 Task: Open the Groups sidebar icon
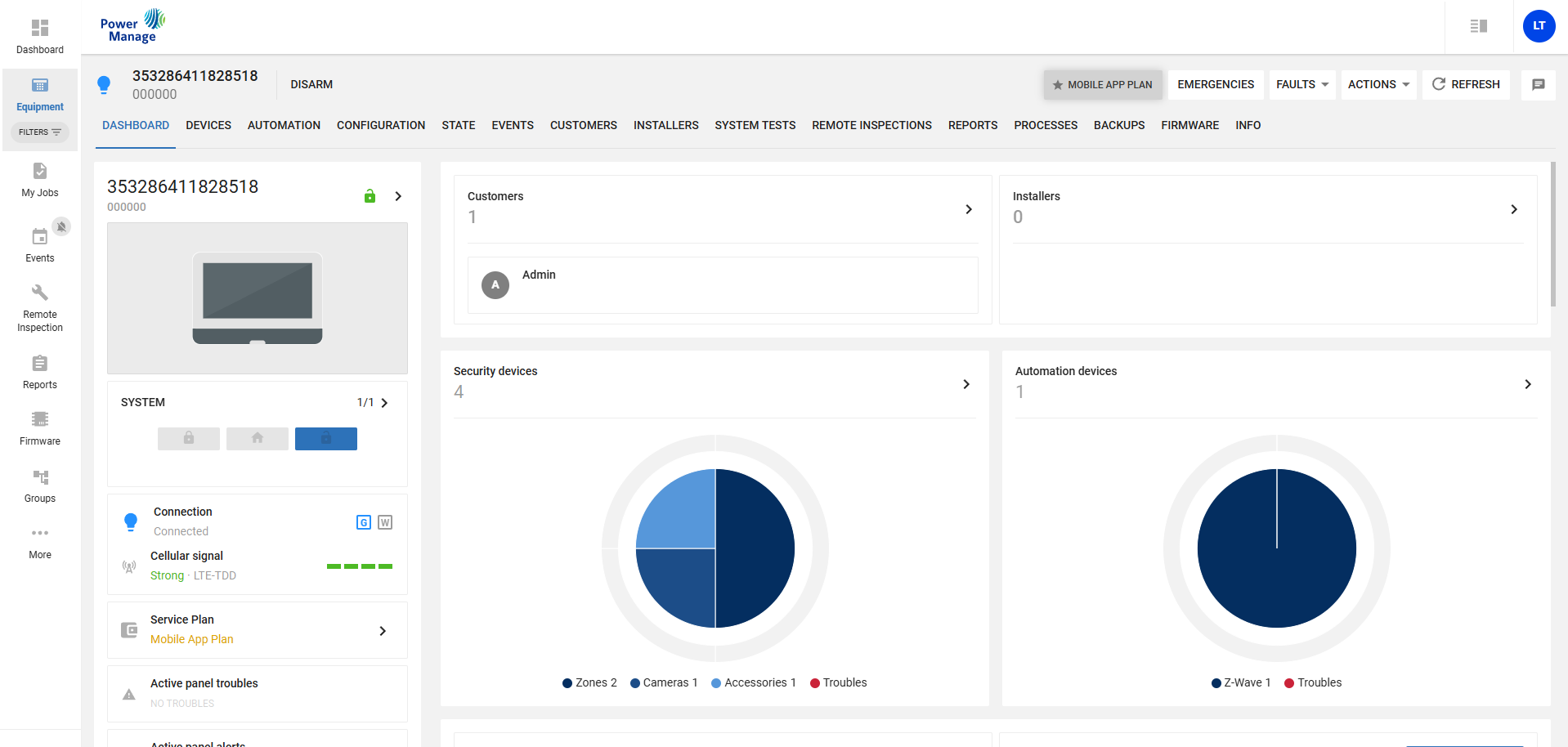[x=39, y=485]
